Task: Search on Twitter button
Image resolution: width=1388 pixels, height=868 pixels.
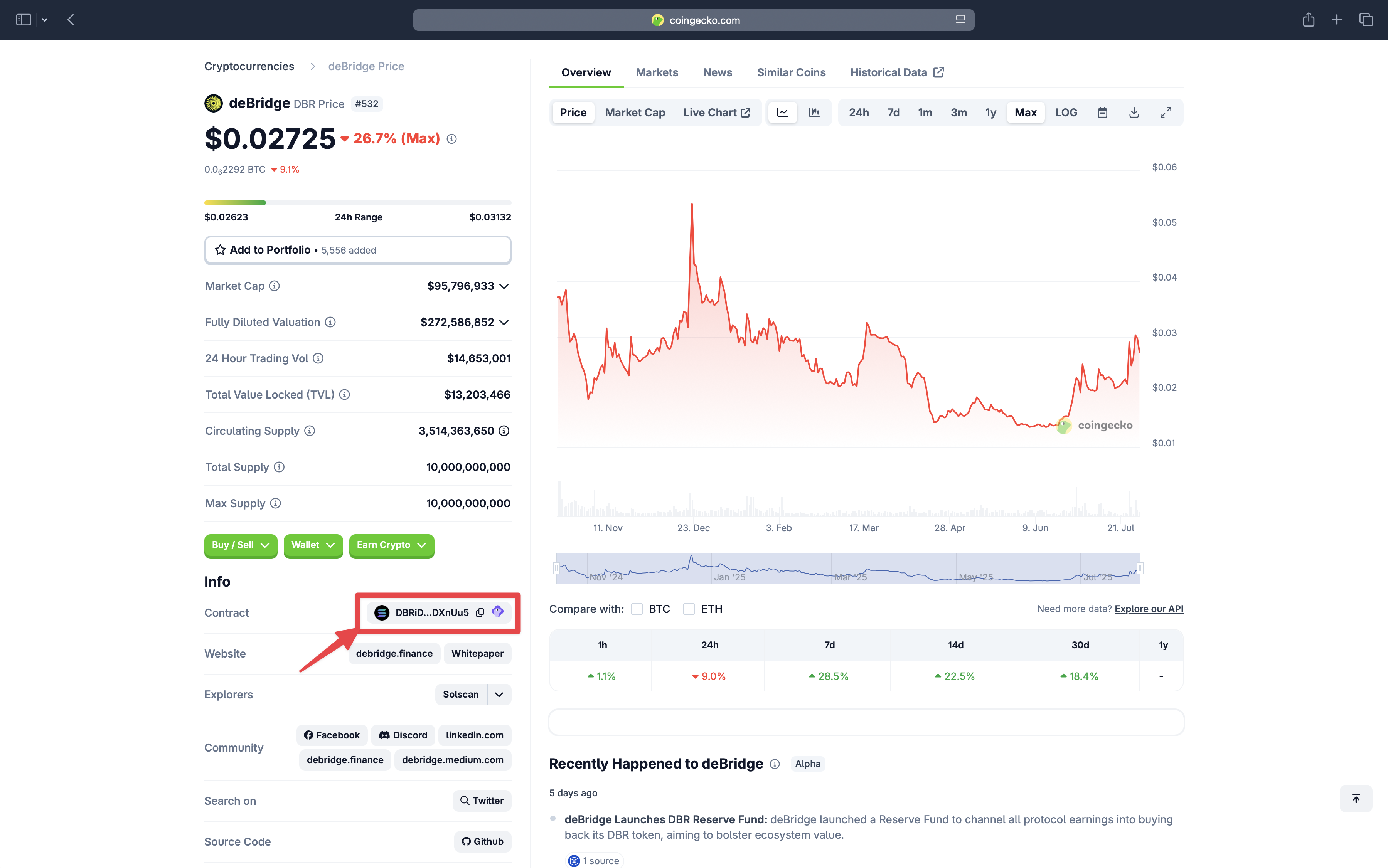Action: point(482,801)
